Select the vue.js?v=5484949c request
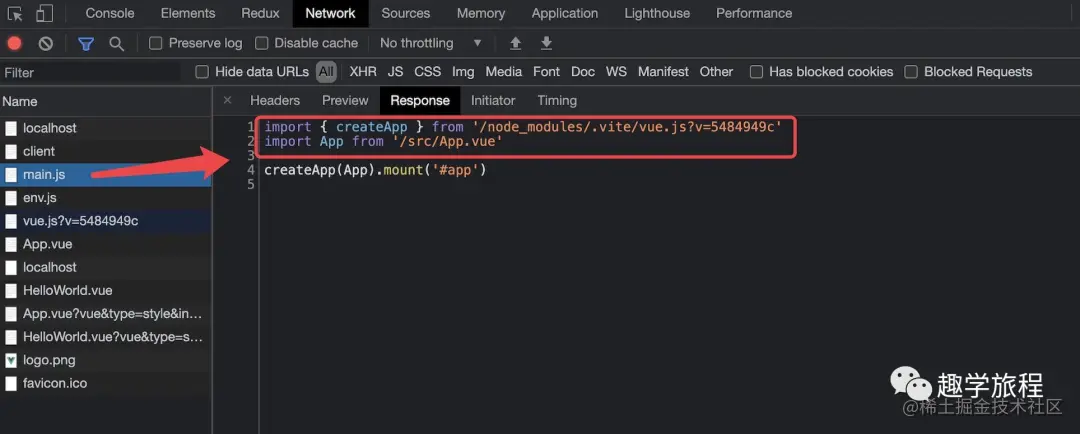The width and height of the screenshot is (1080, 434). 105,221
